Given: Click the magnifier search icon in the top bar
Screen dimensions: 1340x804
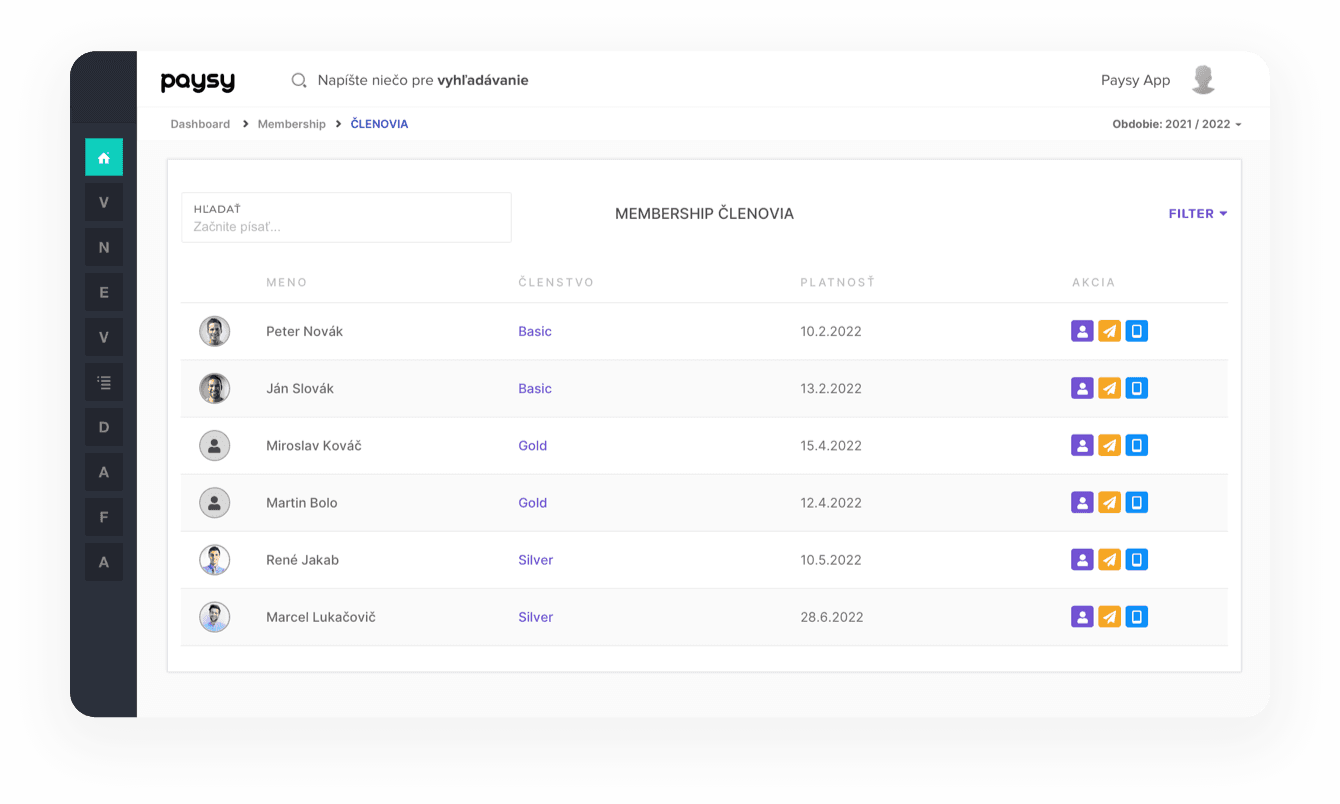Looking at the screenshot, I should (298, 80).
